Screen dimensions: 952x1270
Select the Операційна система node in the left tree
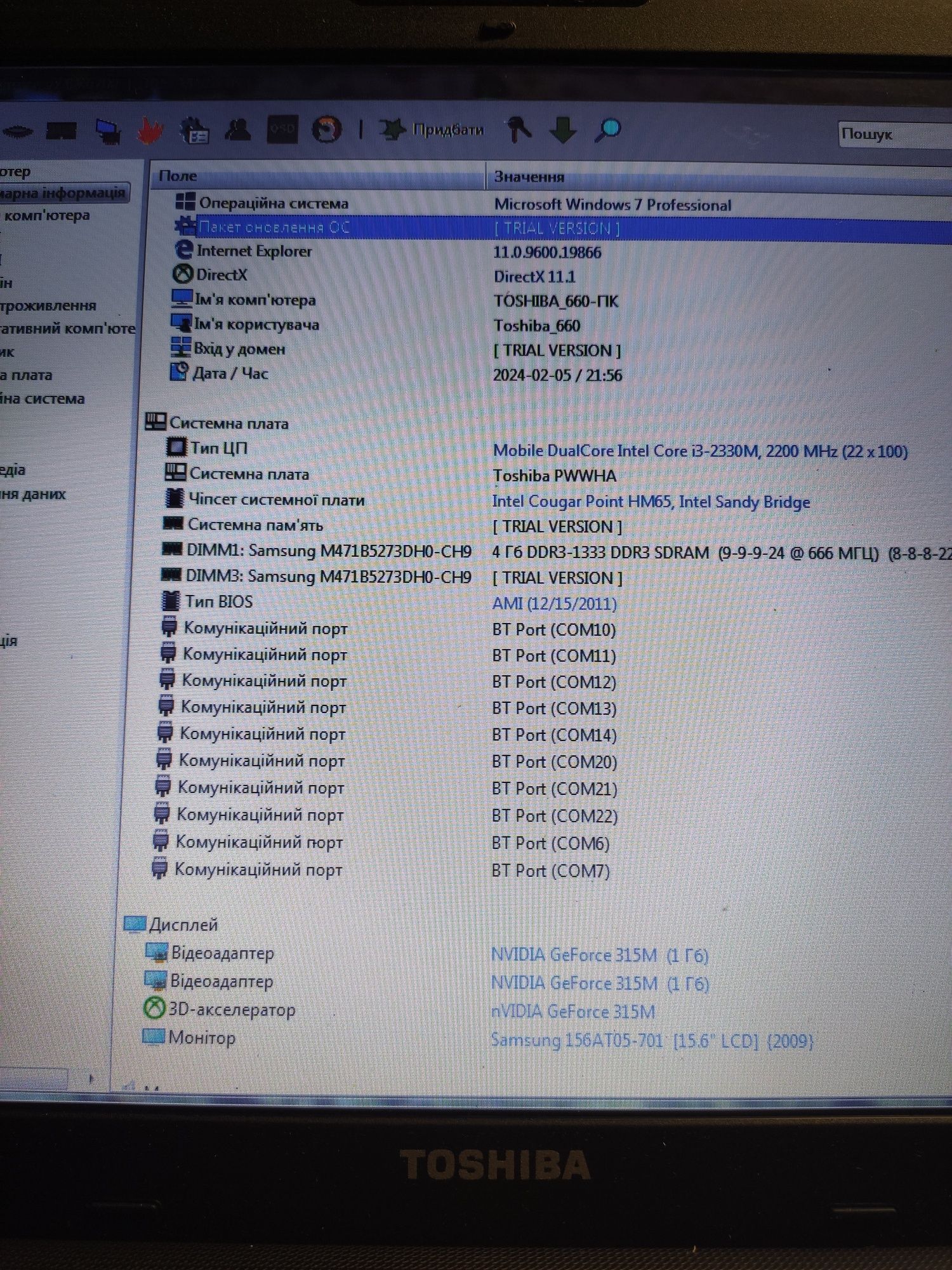[42, 399]
